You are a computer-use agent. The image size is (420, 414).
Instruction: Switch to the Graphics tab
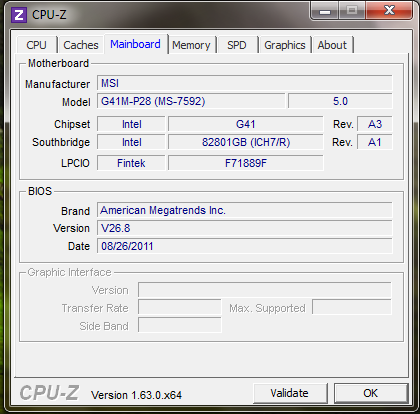(x=285, y=45)
